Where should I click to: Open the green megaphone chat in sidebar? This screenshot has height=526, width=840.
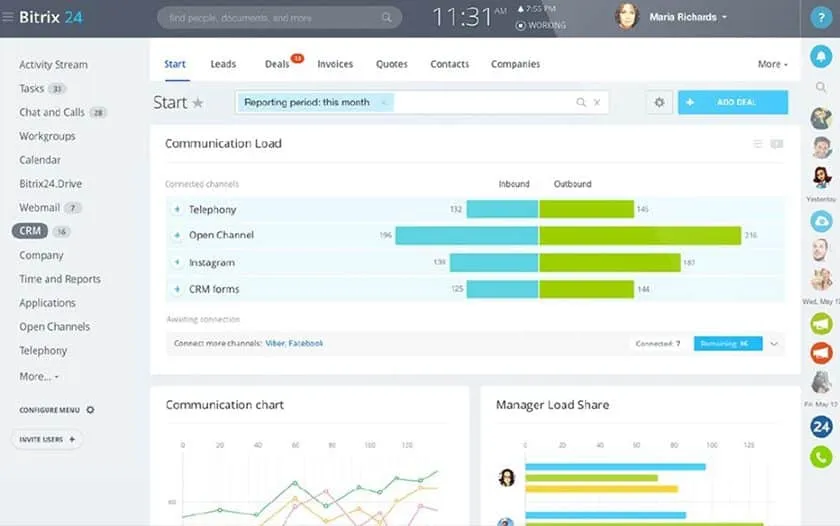tap(821, 324)
